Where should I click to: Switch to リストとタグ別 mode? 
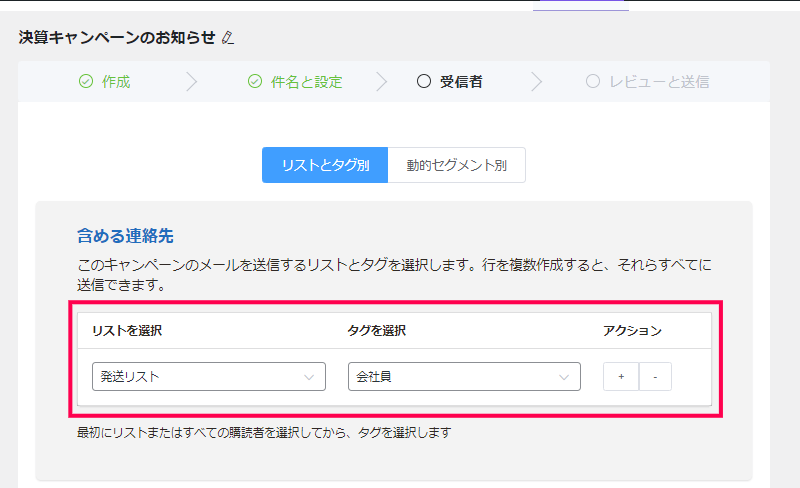click(325, 165)
